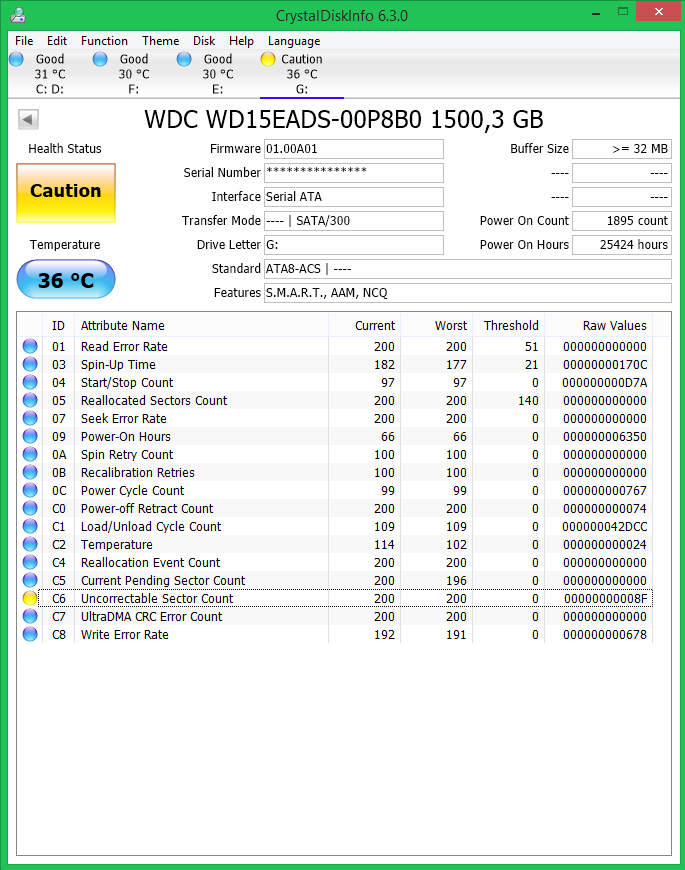Screen dimensions: 685x870
Task: Click the status orb for Power Cycle Count
Action: pyautogui.click(x=30, y=490)
